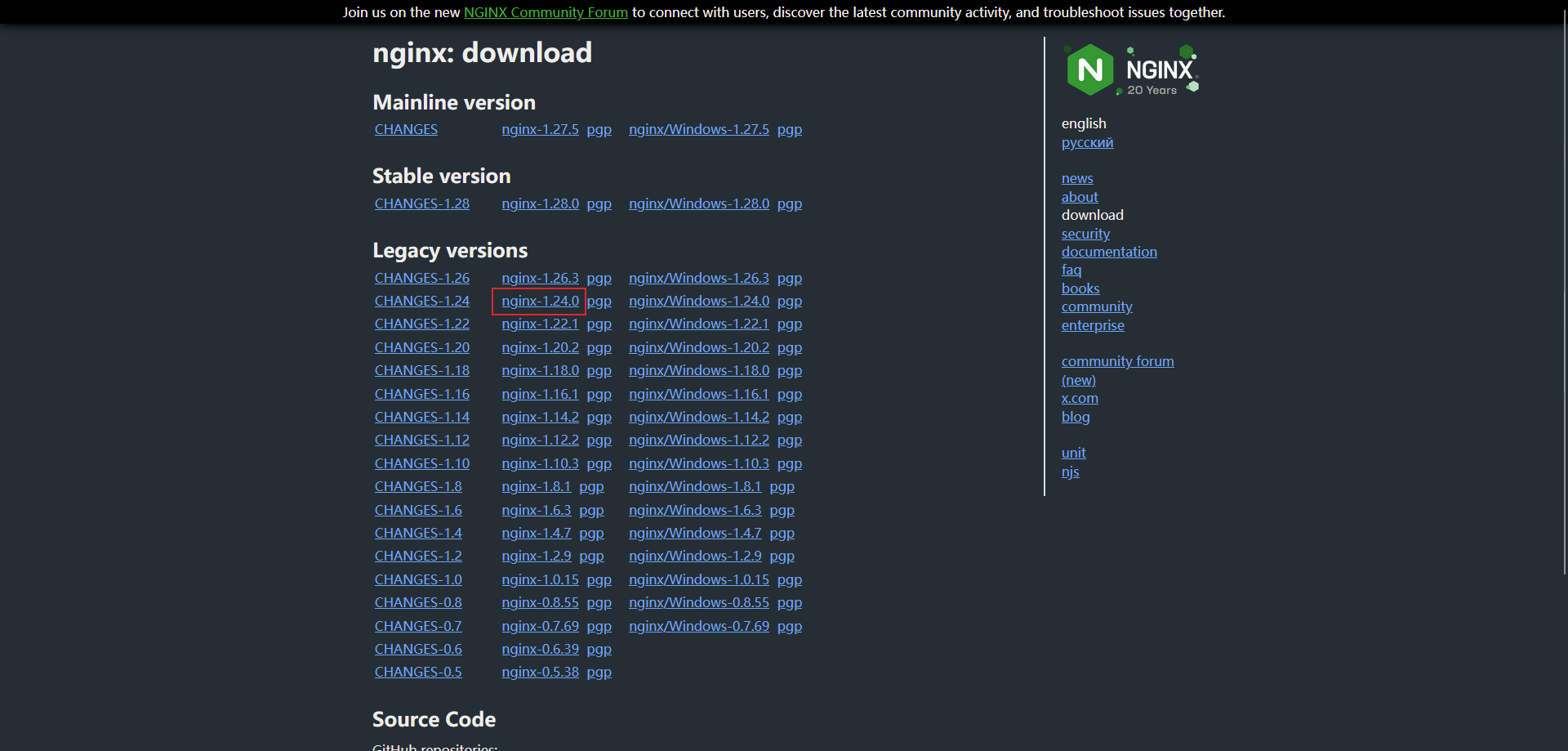Download nginx/Windows-1.24.0
1568x751 pixels.
pos(699,301)
